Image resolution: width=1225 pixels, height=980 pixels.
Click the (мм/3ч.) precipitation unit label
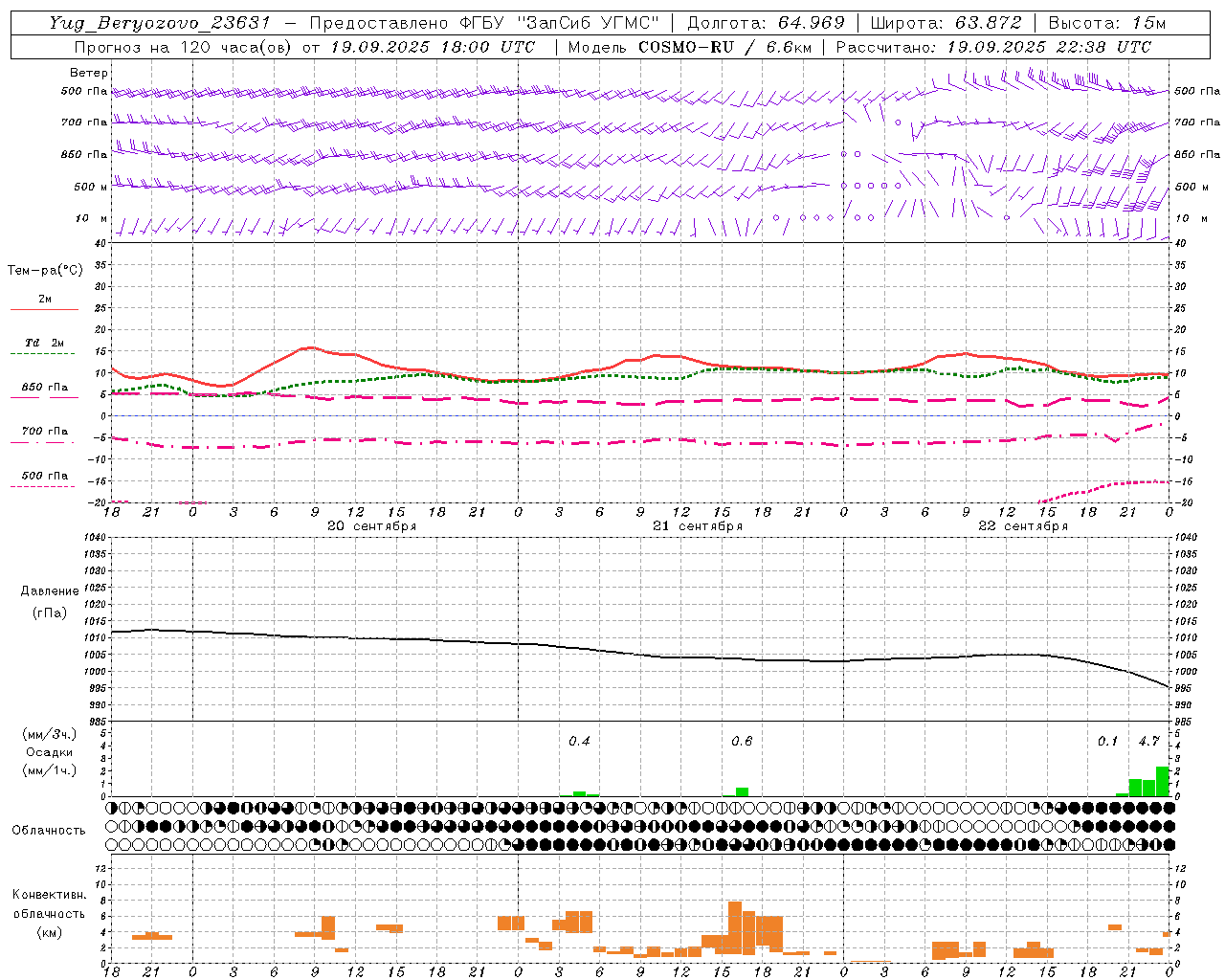(50, 734)
